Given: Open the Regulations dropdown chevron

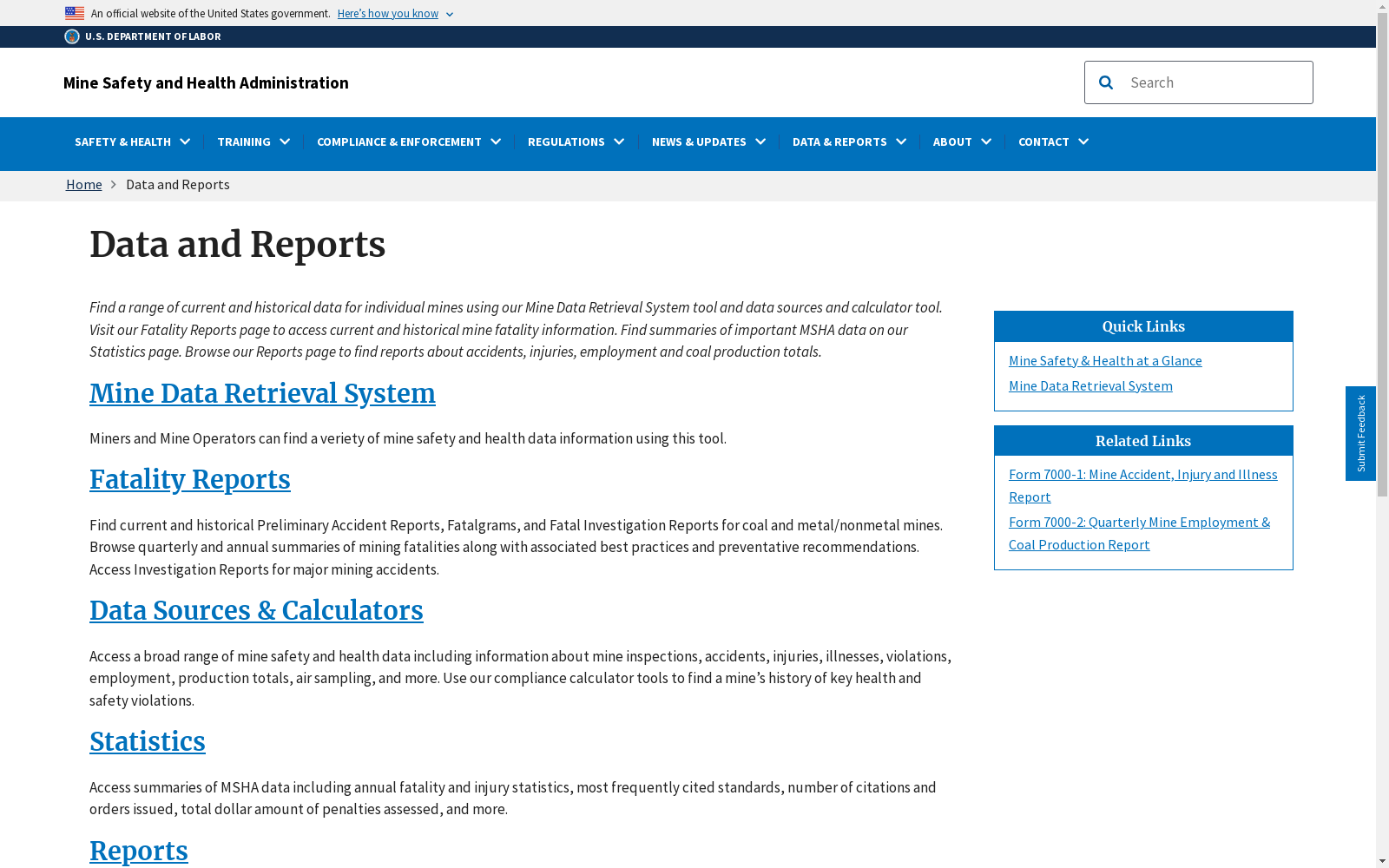Looking at the screenshot, I should [x=619, y=141].
